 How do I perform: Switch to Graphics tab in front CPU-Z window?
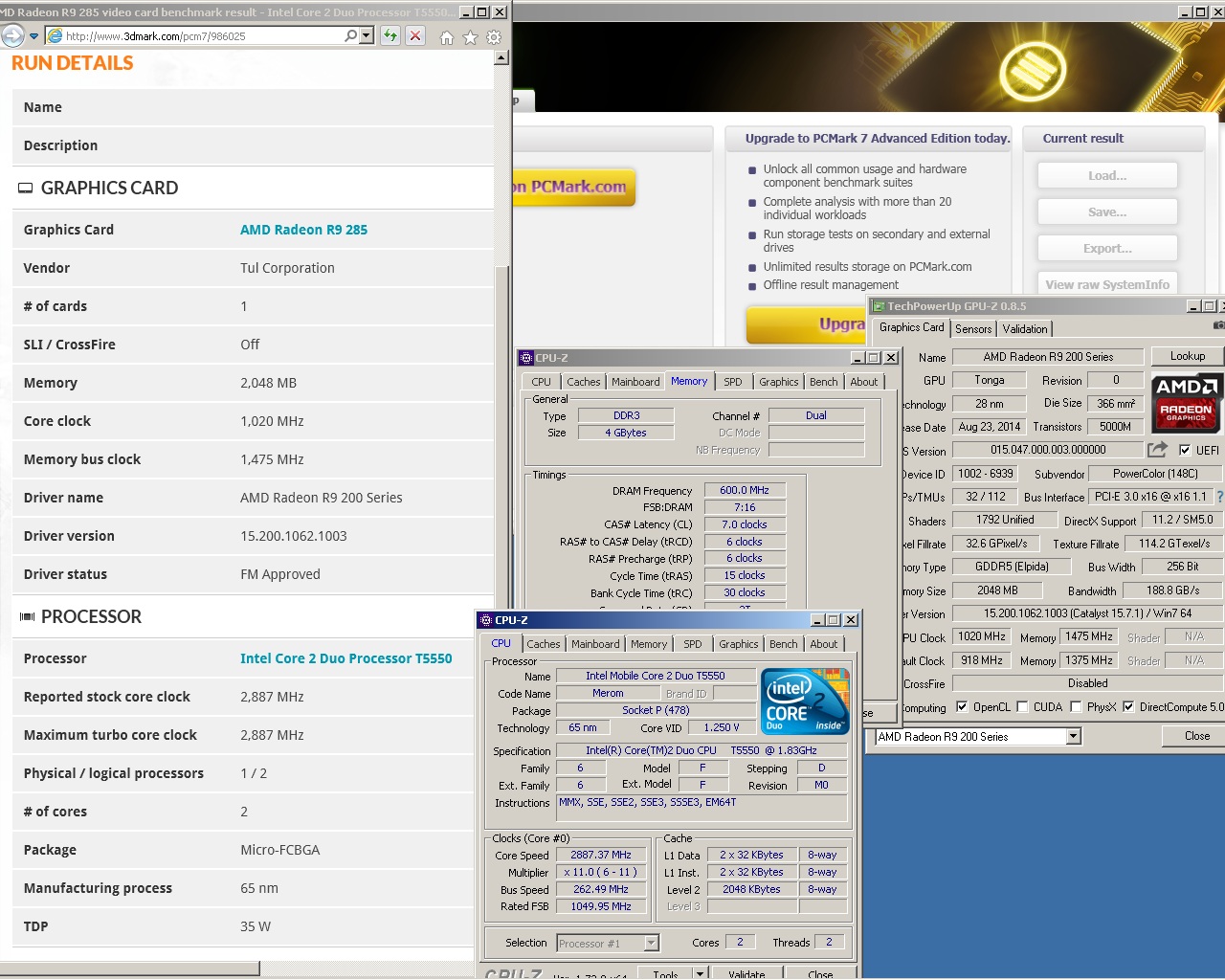point(738,644)
